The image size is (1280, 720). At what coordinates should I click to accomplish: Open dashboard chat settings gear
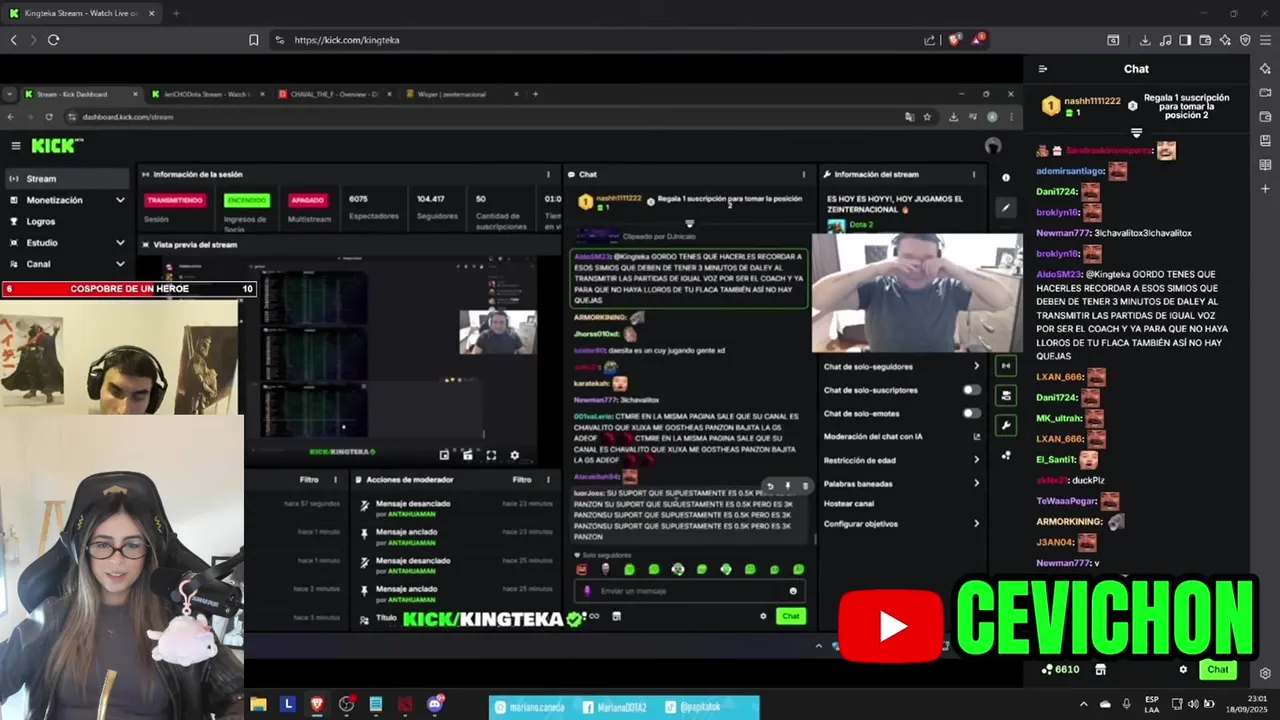point(763,616)
